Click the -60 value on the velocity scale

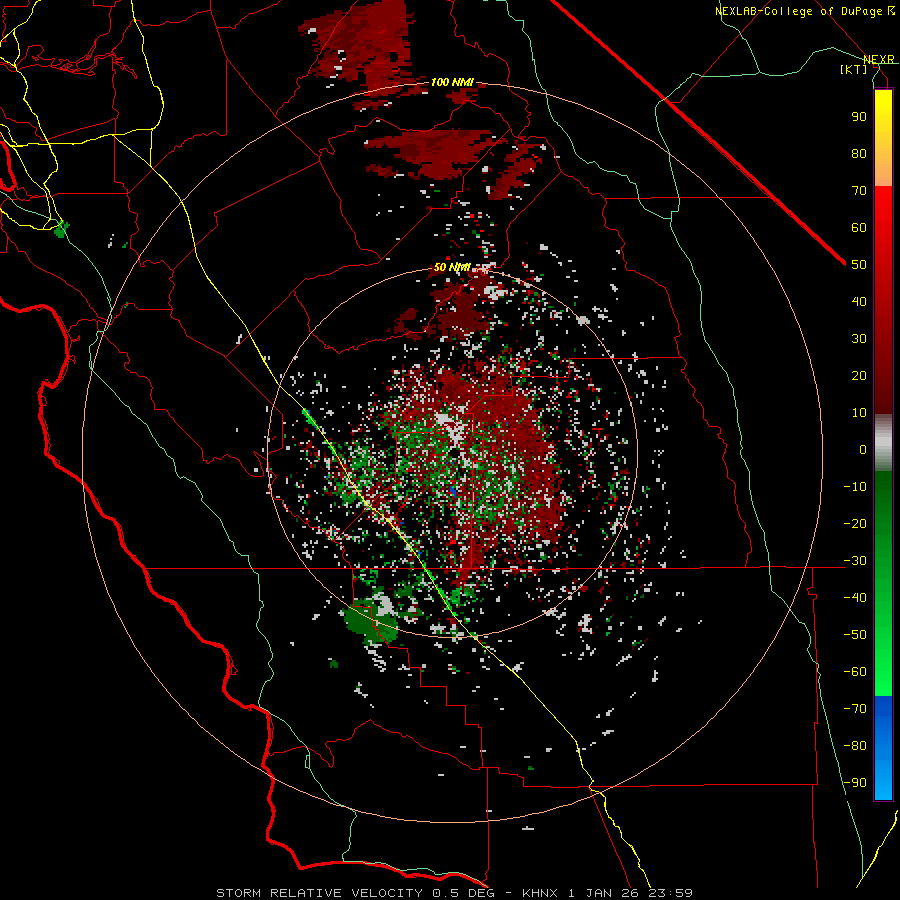click(855, 672)
